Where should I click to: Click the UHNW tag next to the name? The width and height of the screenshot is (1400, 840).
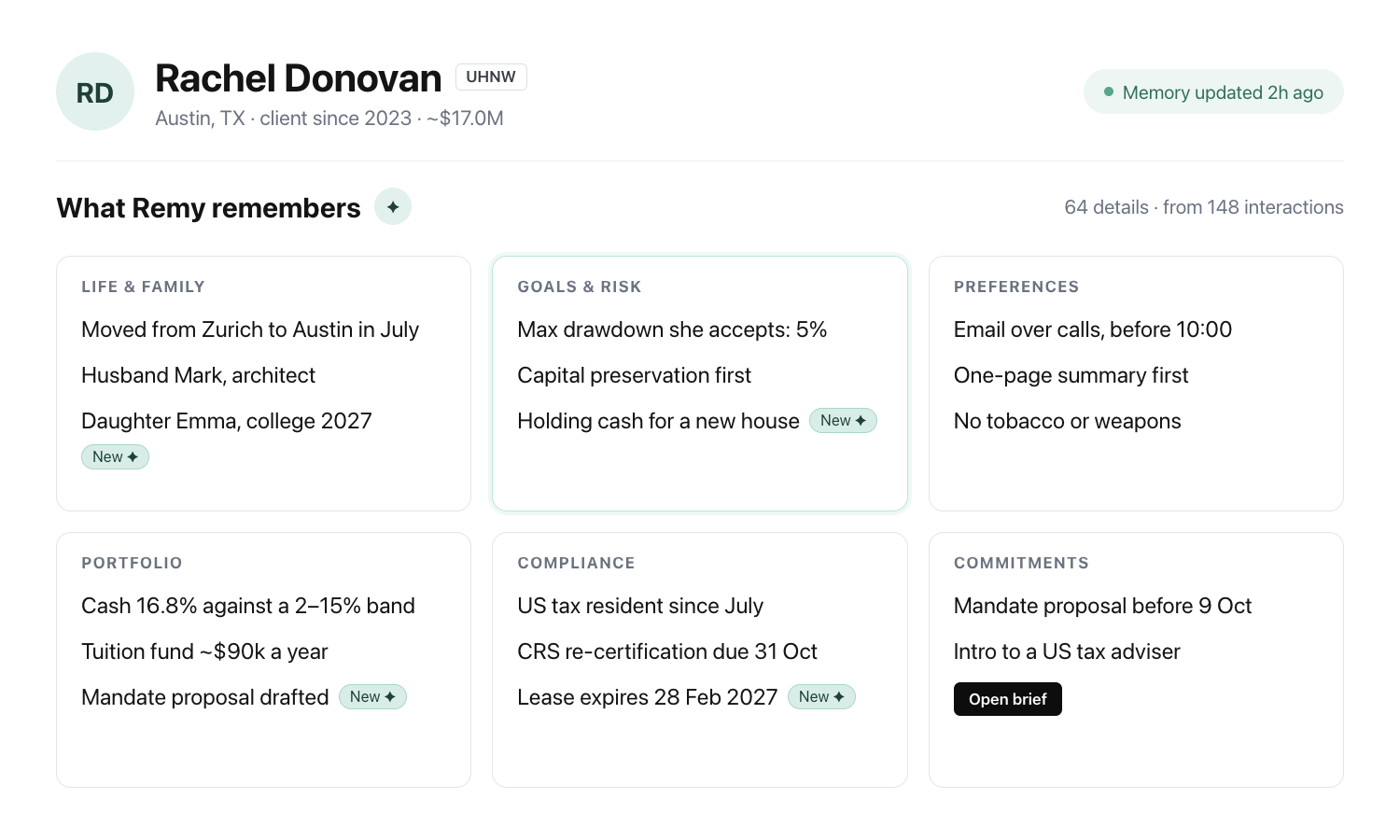[491, 77]
